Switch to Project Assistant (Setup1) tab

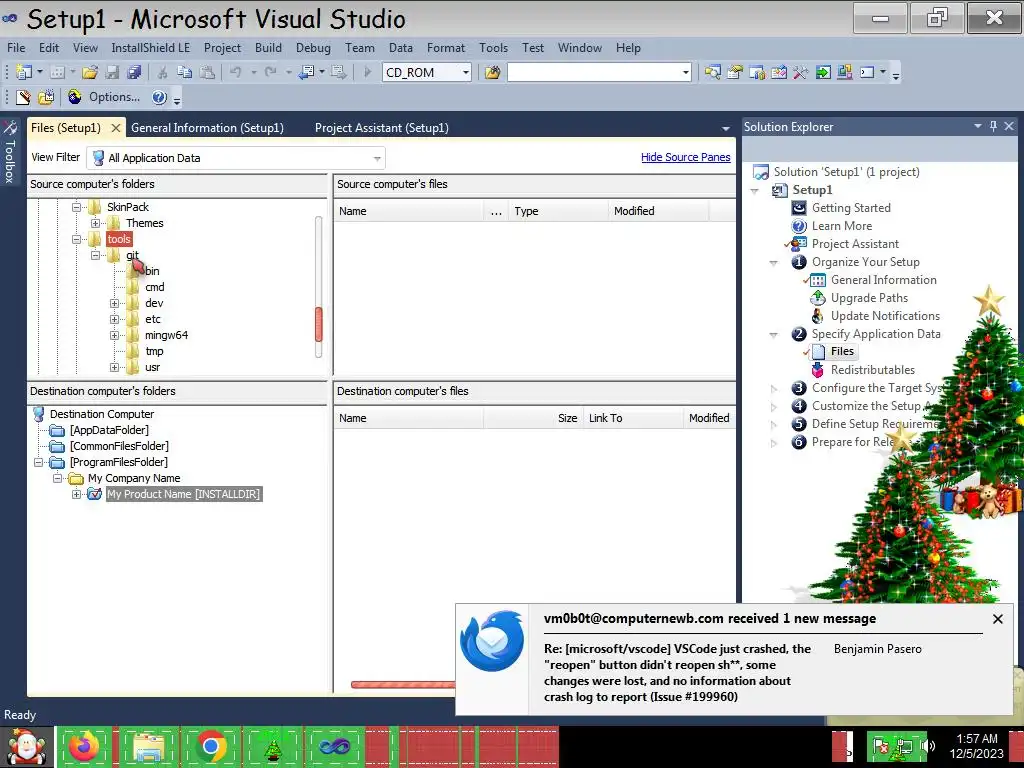(x=381, y=128)
